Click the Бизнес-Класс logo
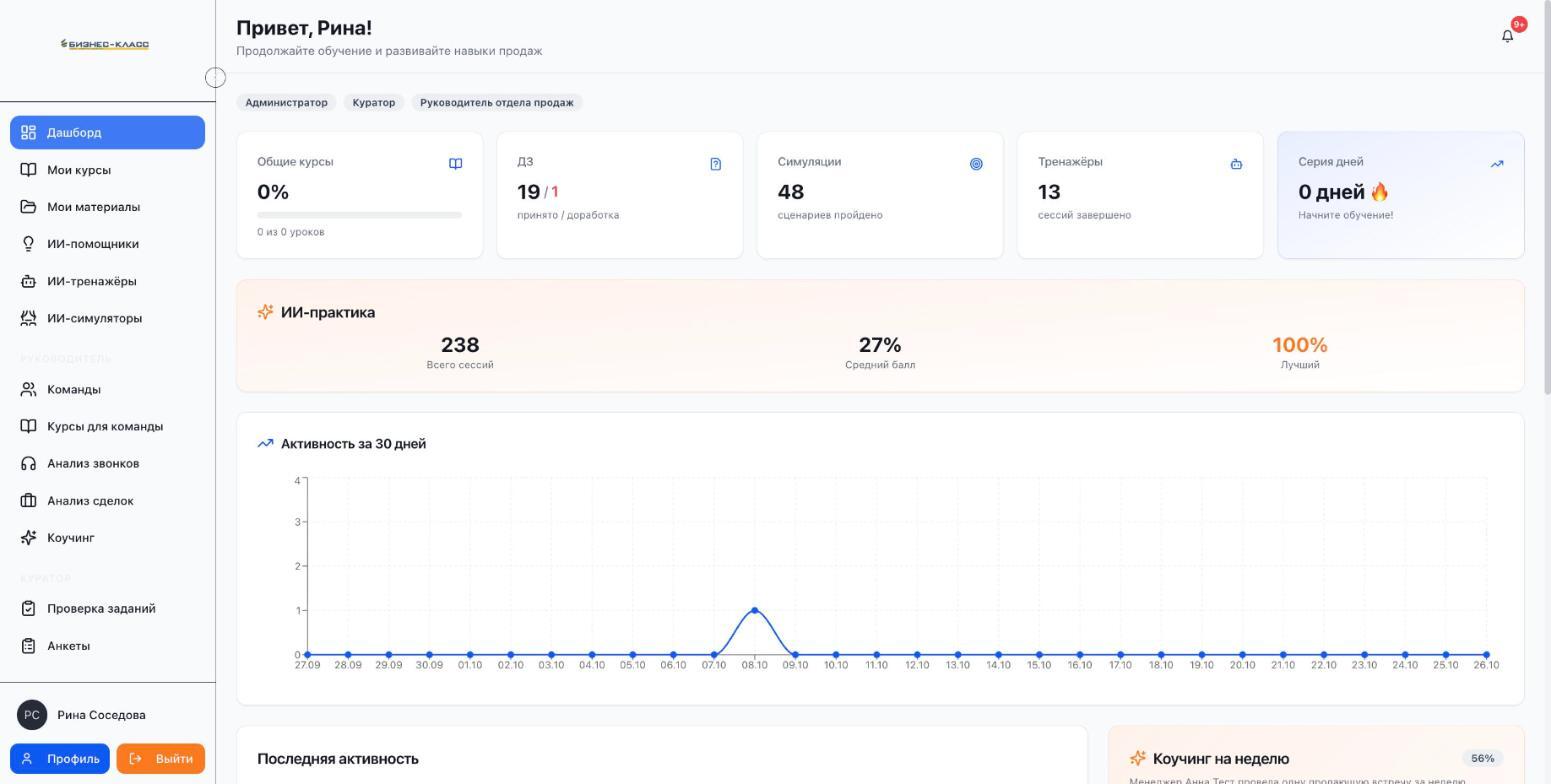The image size is (1551, 784). point(105,44)
